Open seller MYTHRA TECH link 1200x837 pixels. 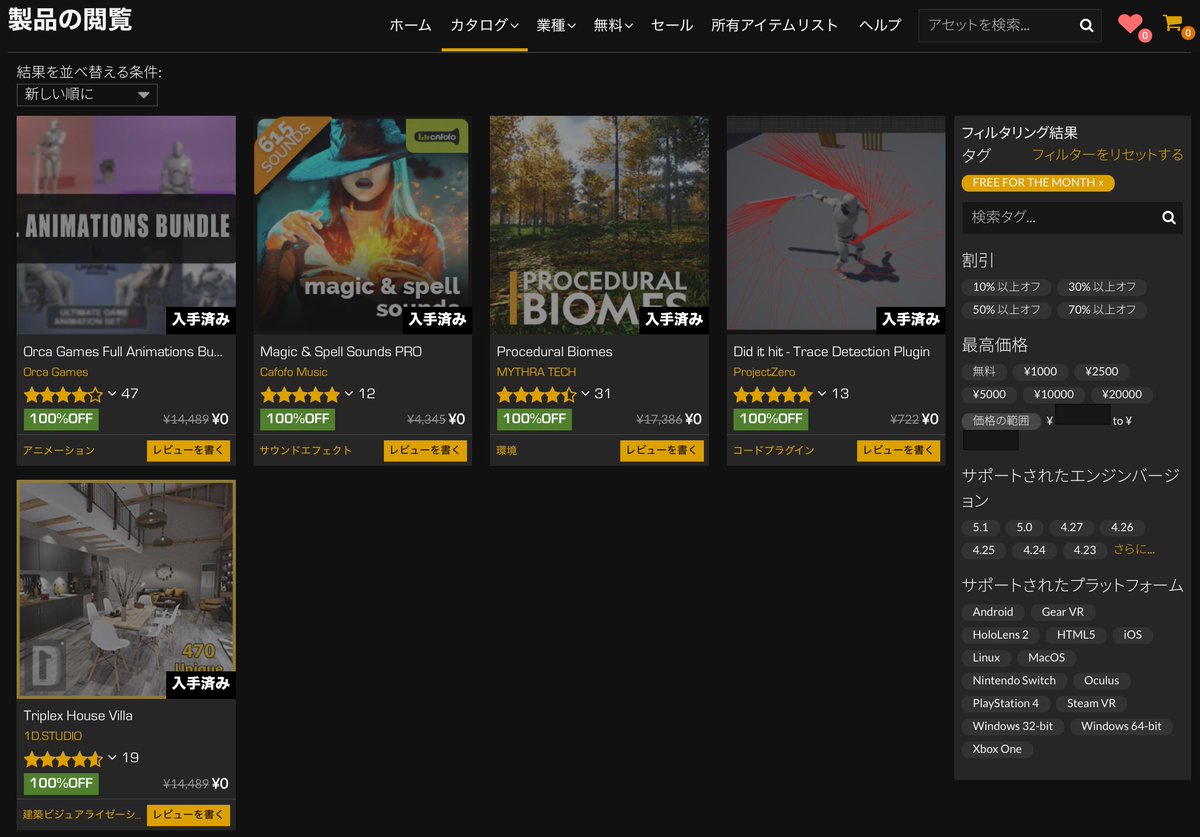click(x=536, y=372)
